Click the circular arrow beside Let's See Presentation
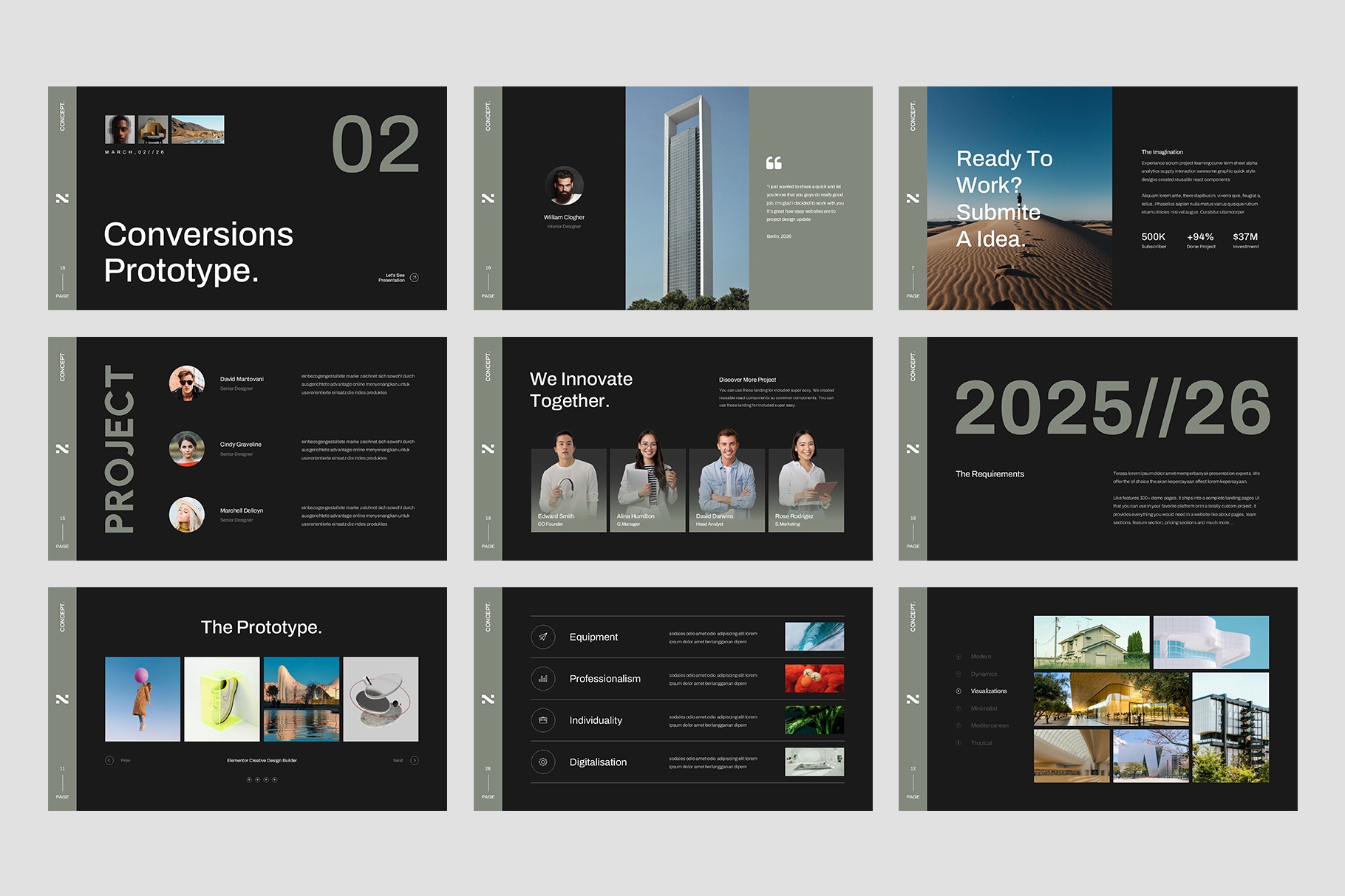Screen dimensions: 1345x896 (415, 278)
